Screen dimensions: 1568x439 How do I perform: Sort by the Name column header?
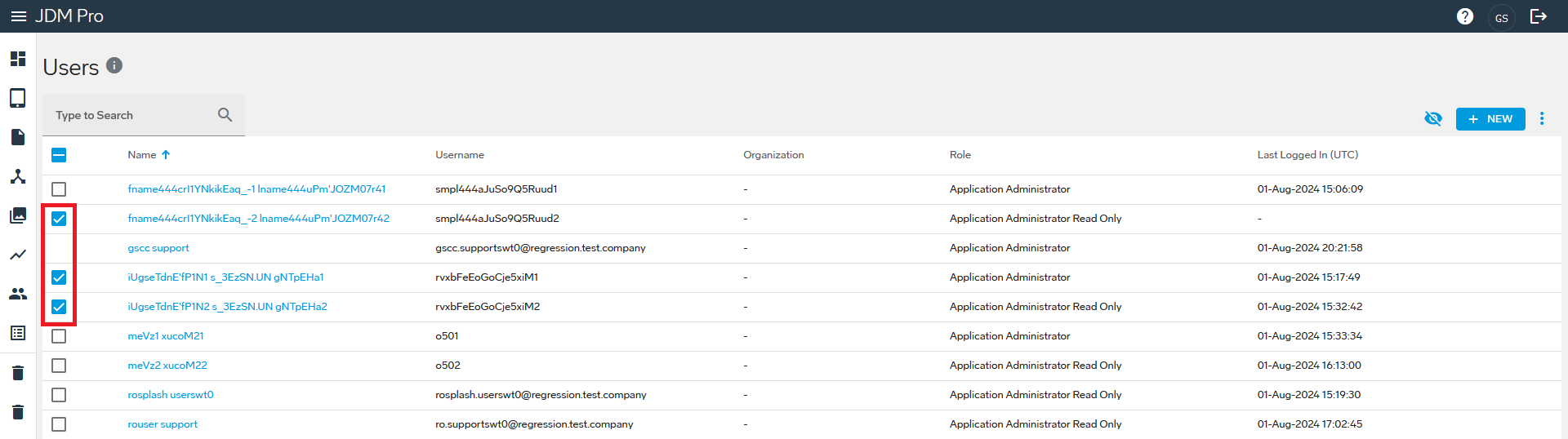142,155
